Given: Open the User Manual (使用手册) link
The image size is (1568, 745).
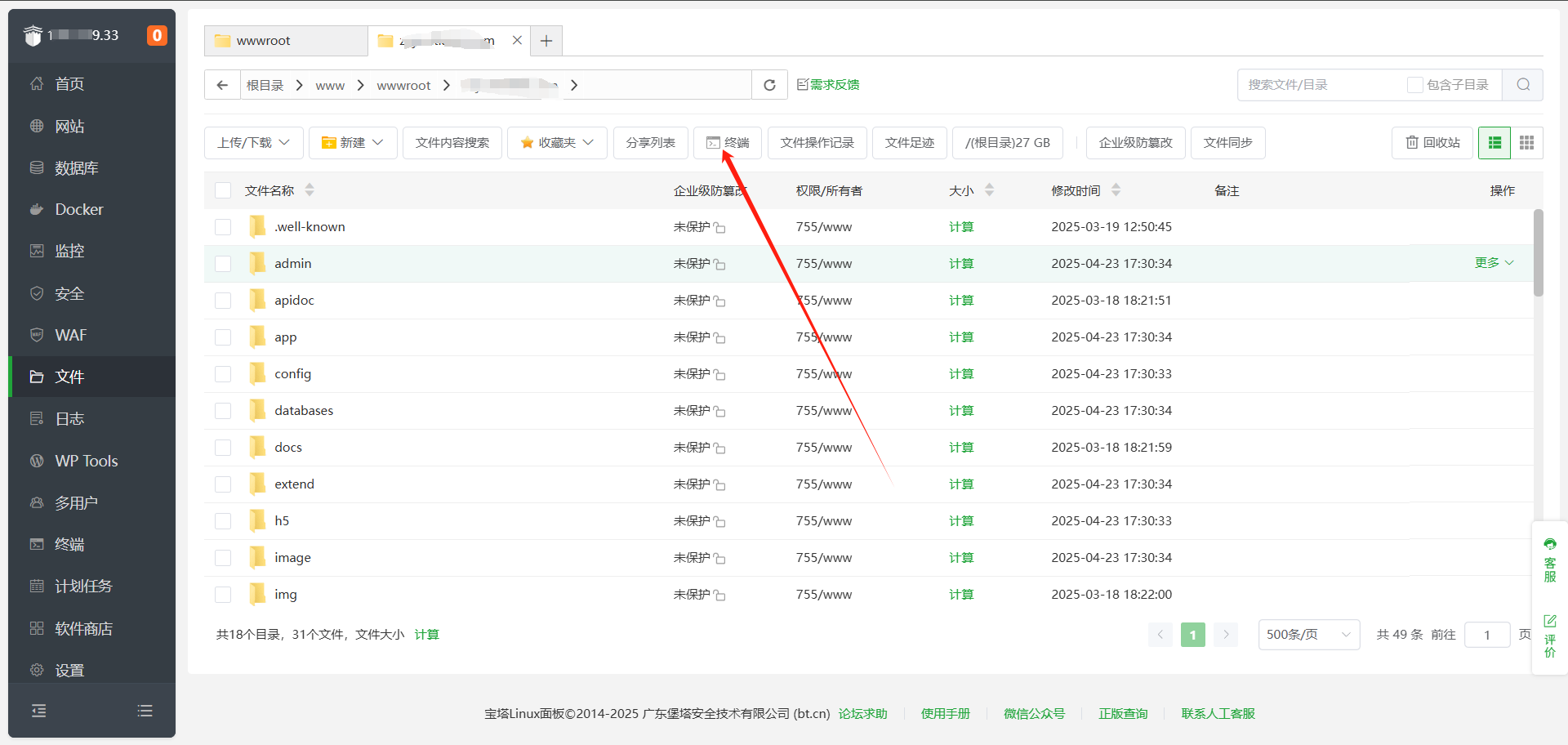Looking at the screenshot, I should [x=945, y=714].
